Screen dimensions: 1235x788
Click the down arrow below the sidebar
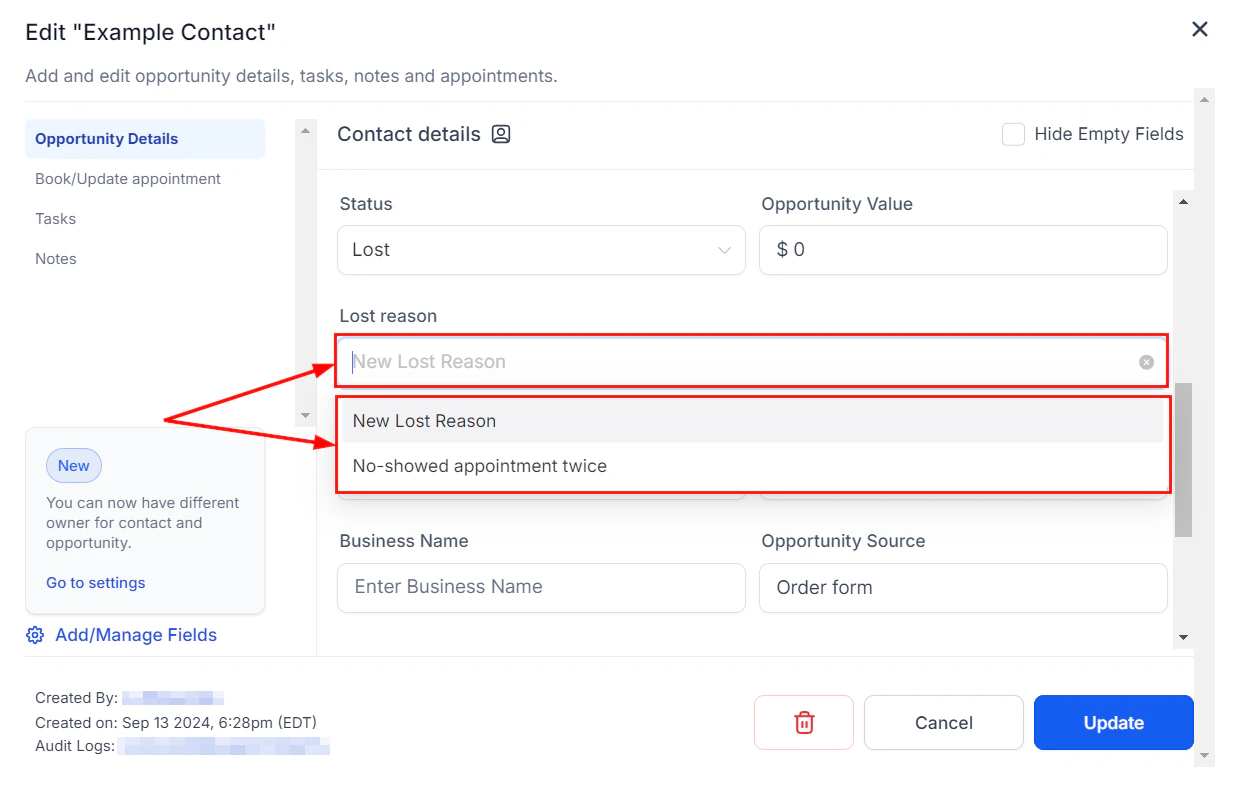coord(305,415)
